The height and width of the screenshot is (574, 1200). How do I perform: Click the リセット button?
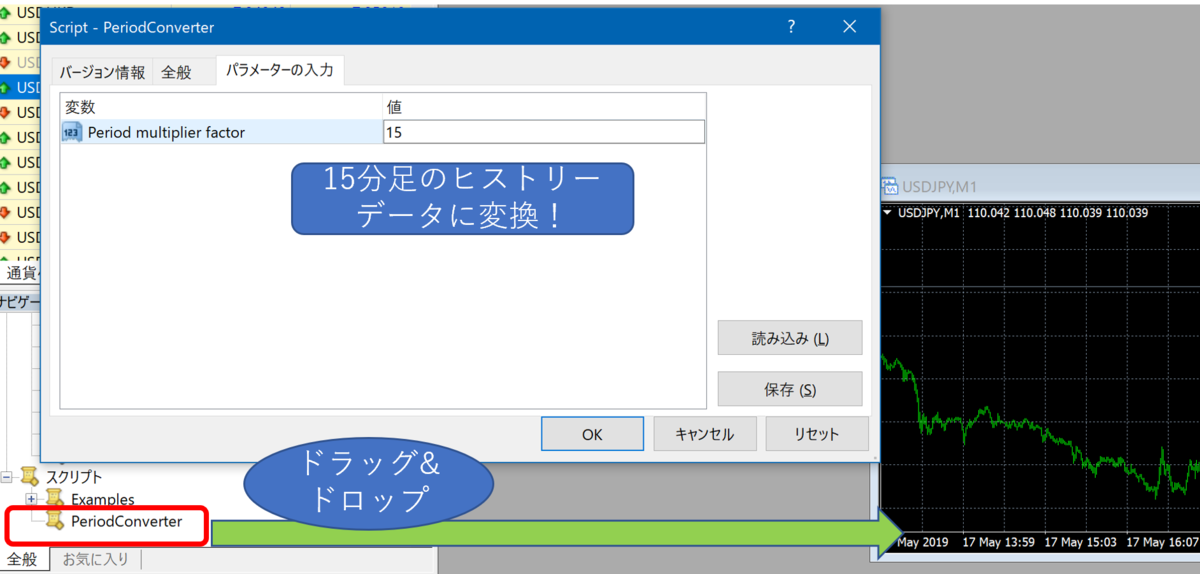click(x=817, y=434)
